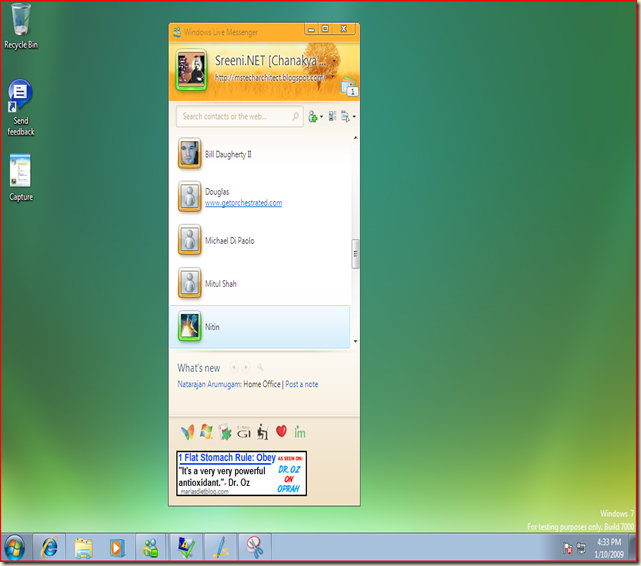The height and width of the screenshot is (566, 641).
Task: Click the person at desk tab icon
Action: (262, 432)
